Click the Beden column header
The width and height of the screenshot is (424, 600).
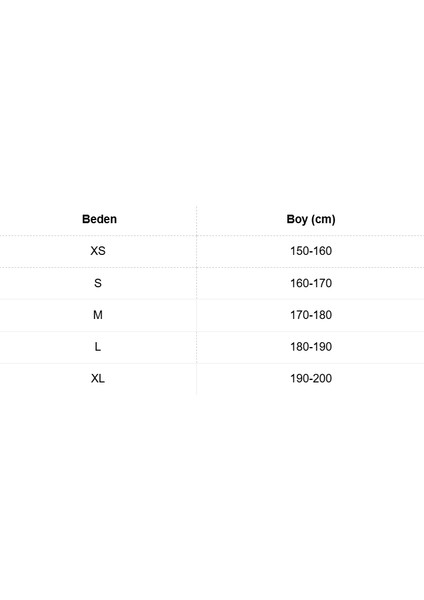click(99, 219)
